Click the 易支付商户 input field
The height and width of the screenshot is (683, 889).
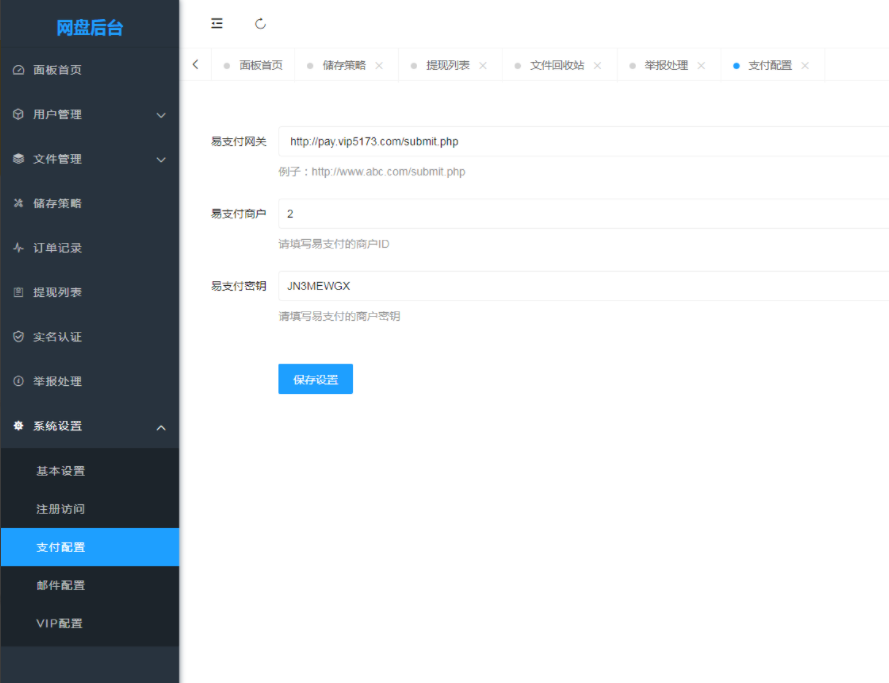tap(450, 213)
